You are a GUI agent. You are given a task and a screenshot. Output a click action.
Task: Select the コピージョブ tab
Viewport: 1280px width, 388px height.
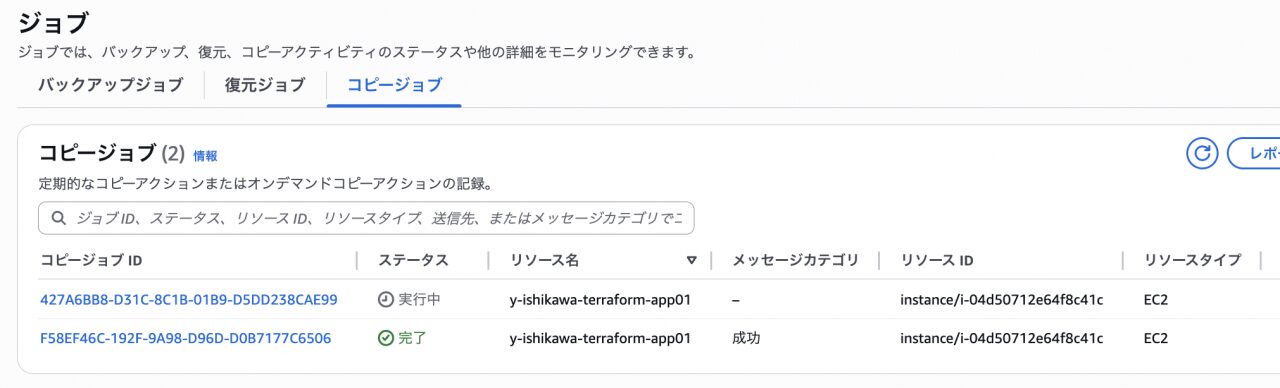(394, 85)
